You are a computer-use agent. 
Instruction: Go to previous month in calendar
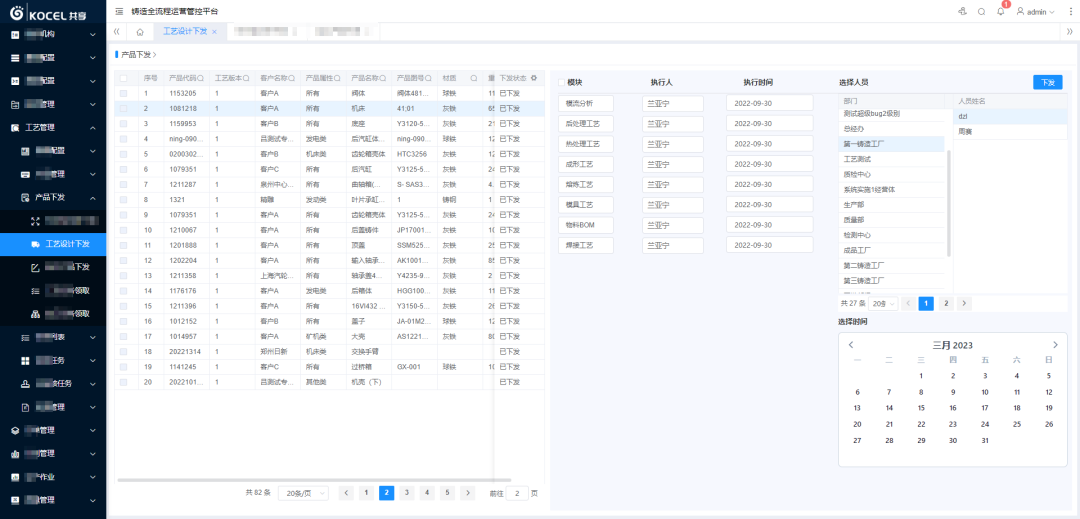[851, 345]
